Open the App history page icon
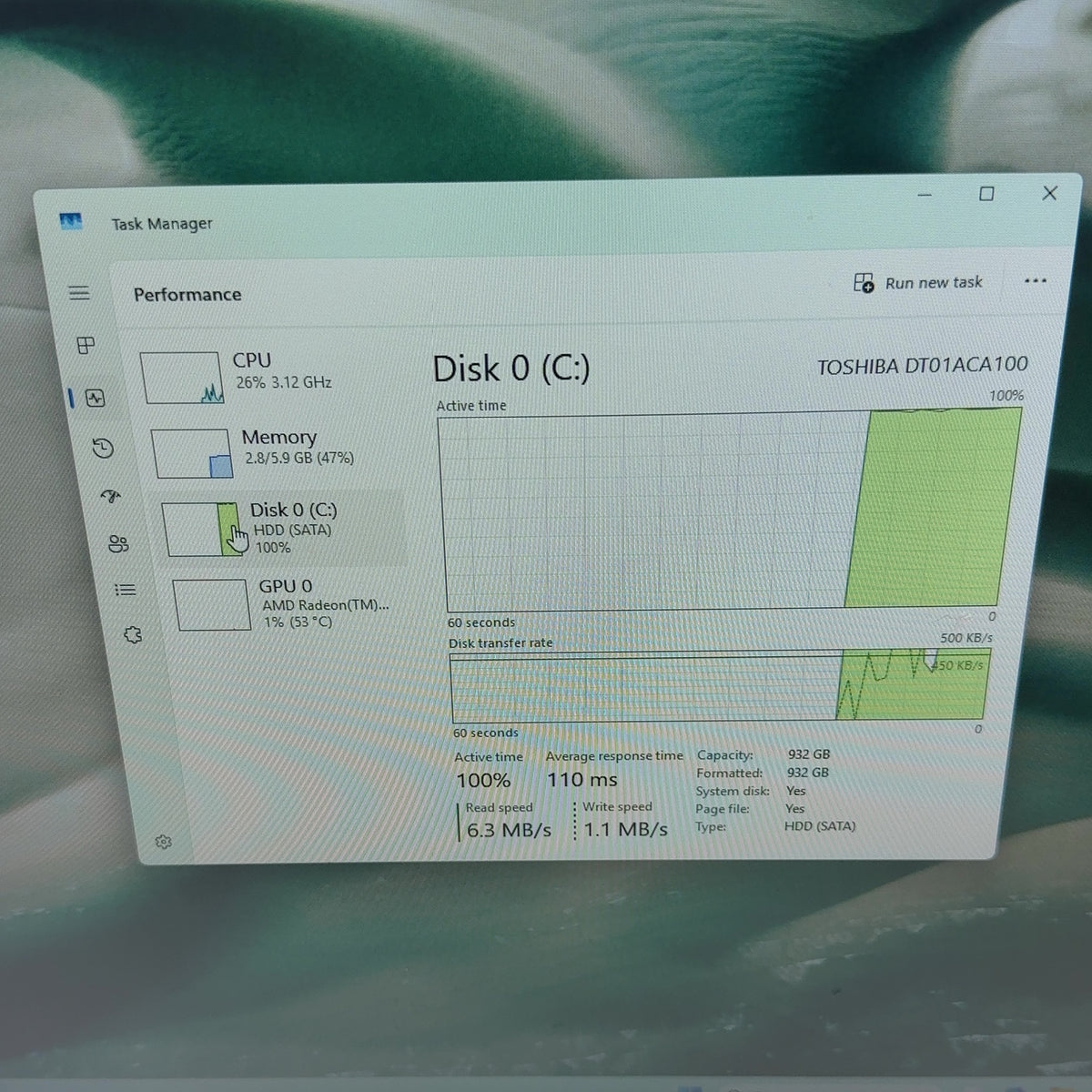 click(x=103, y=448)
